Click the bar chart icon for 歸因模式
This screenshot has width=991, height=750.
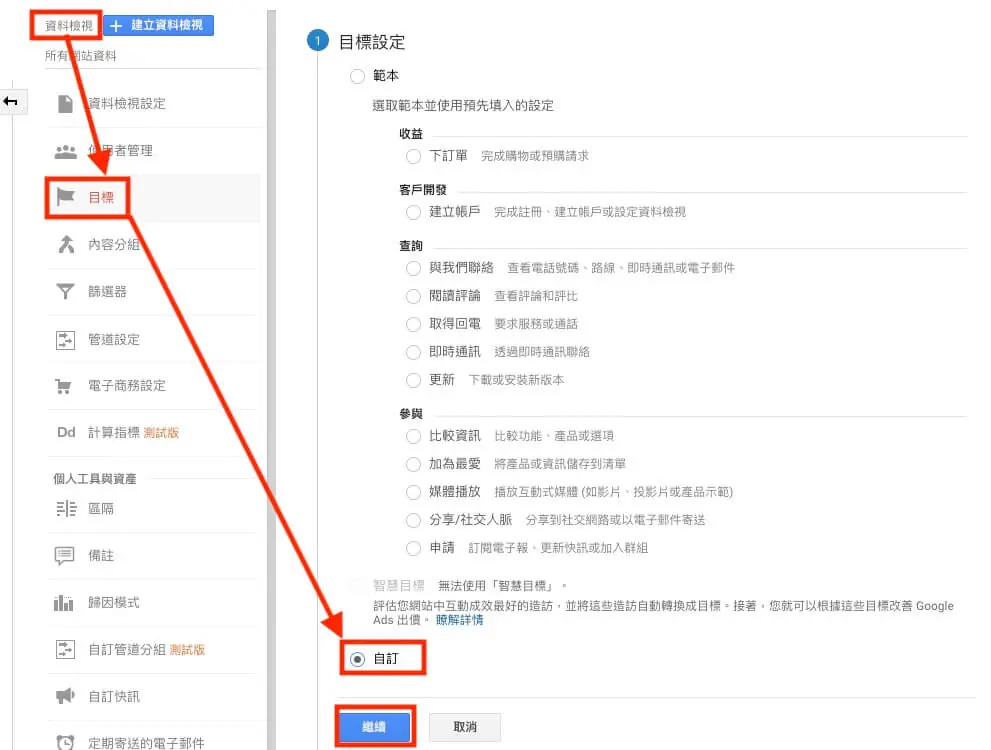pos(64,603)
